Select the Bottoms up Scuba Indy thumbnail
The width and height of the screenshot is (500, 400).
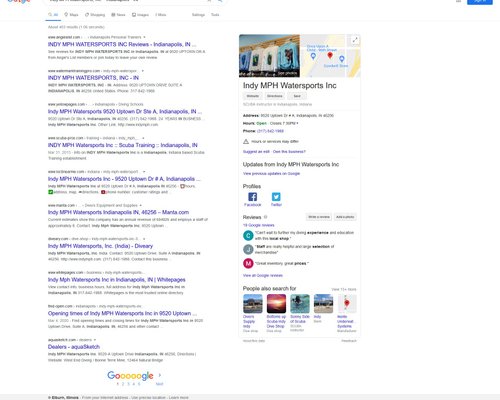pyautogui.click(x=276, y=304)
